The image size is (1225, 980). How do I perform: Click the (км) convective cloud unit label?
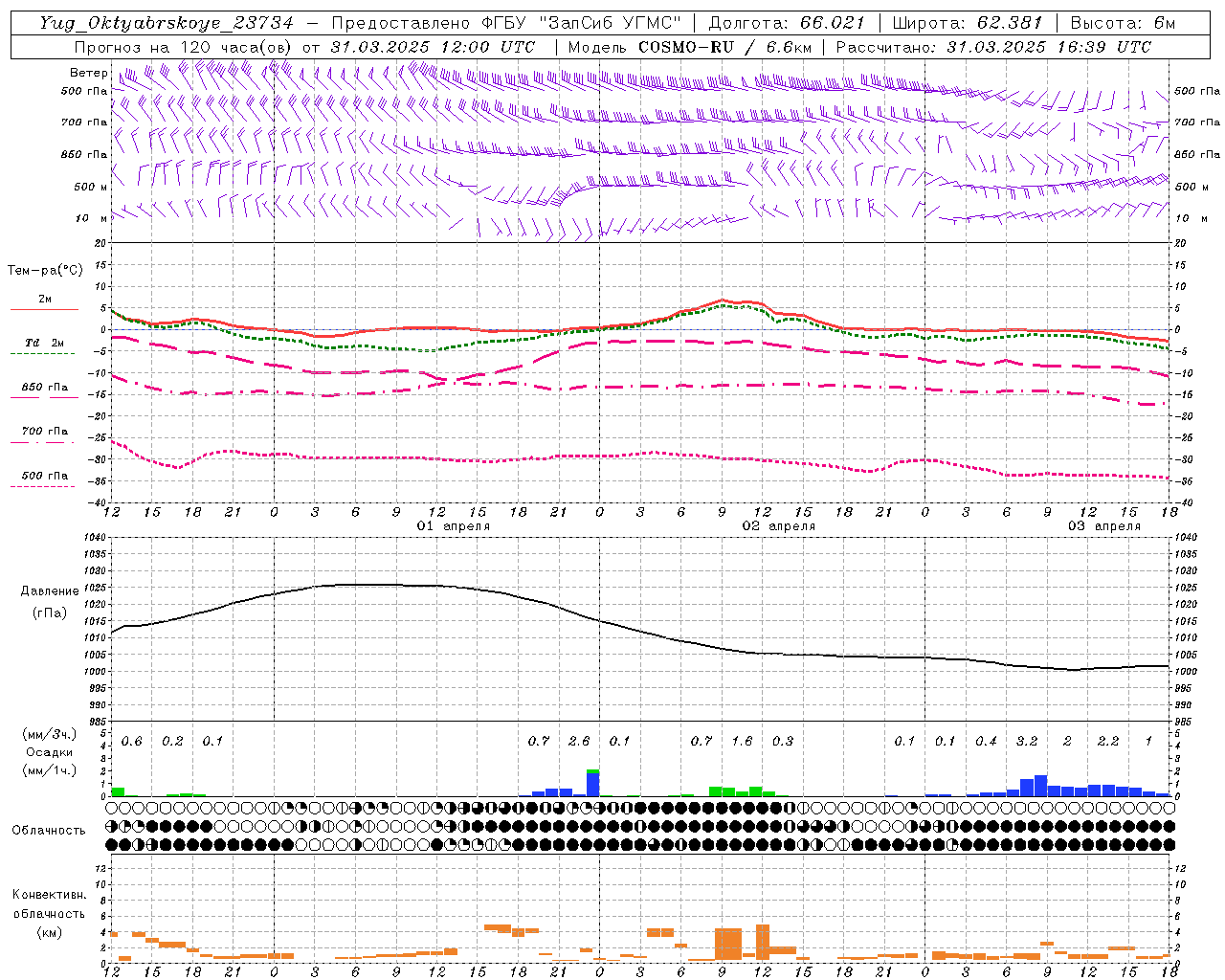(50, 932)
